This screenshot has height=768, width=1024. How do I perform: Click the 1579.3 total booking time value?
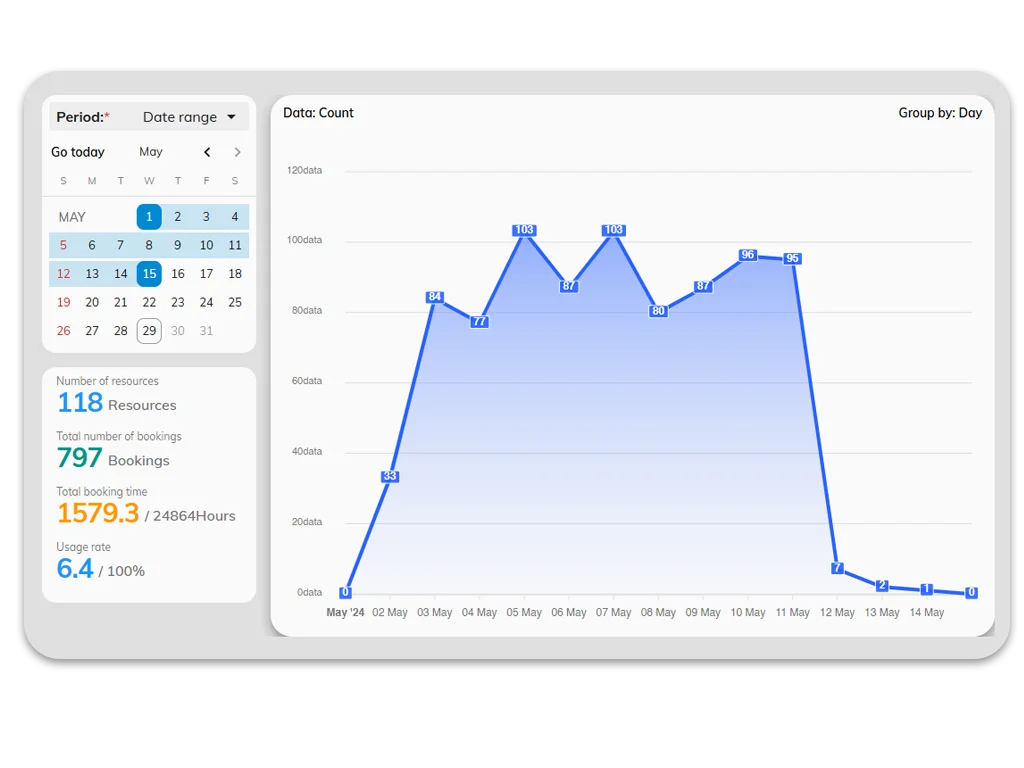coord(98,513)
